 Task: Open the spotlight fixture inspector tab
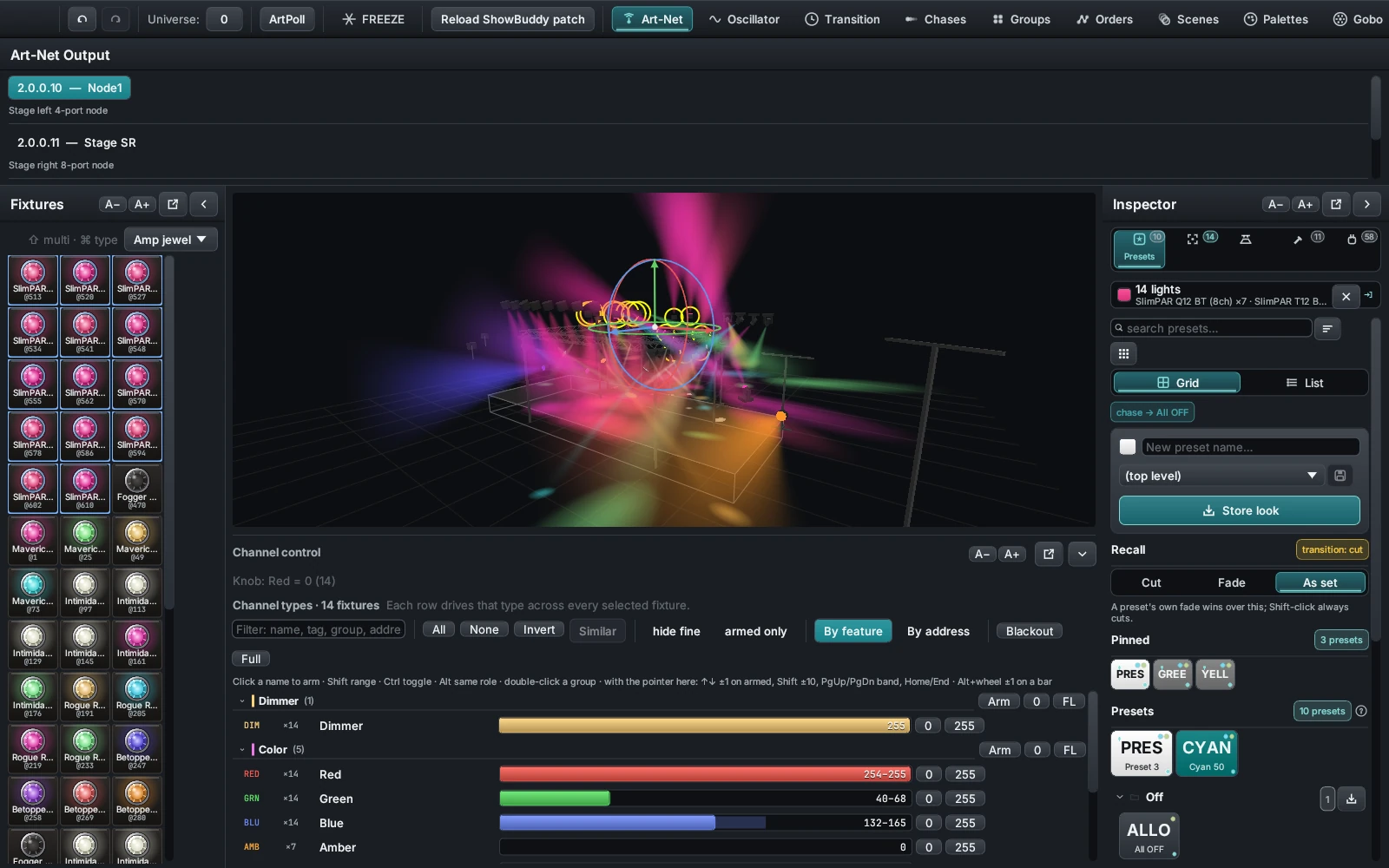pos(1246,239)
